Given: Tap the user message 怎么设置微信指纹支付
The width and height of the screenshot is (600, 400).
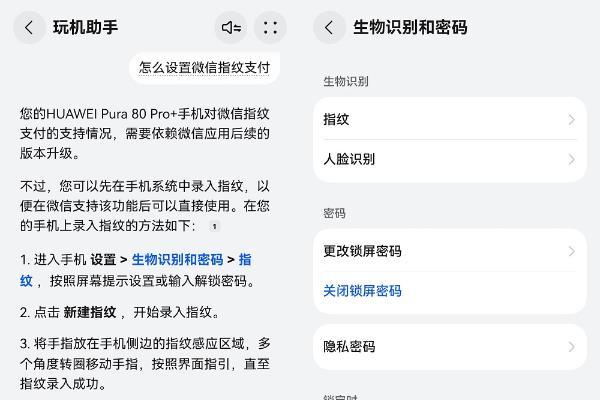Looking at the screenshot, I should 204,68.
